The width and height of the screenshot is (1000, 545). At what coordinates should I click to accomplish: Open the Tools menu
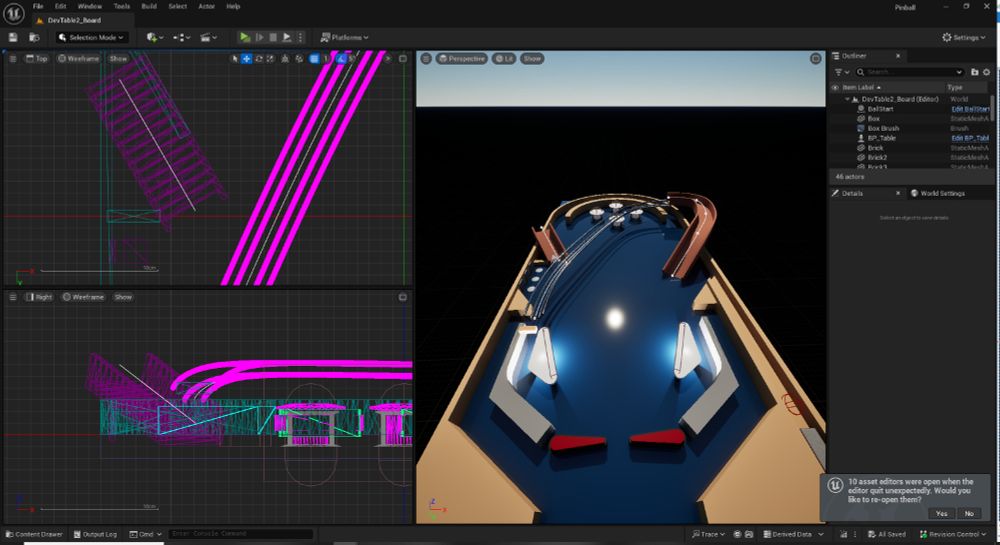point(122,6)
